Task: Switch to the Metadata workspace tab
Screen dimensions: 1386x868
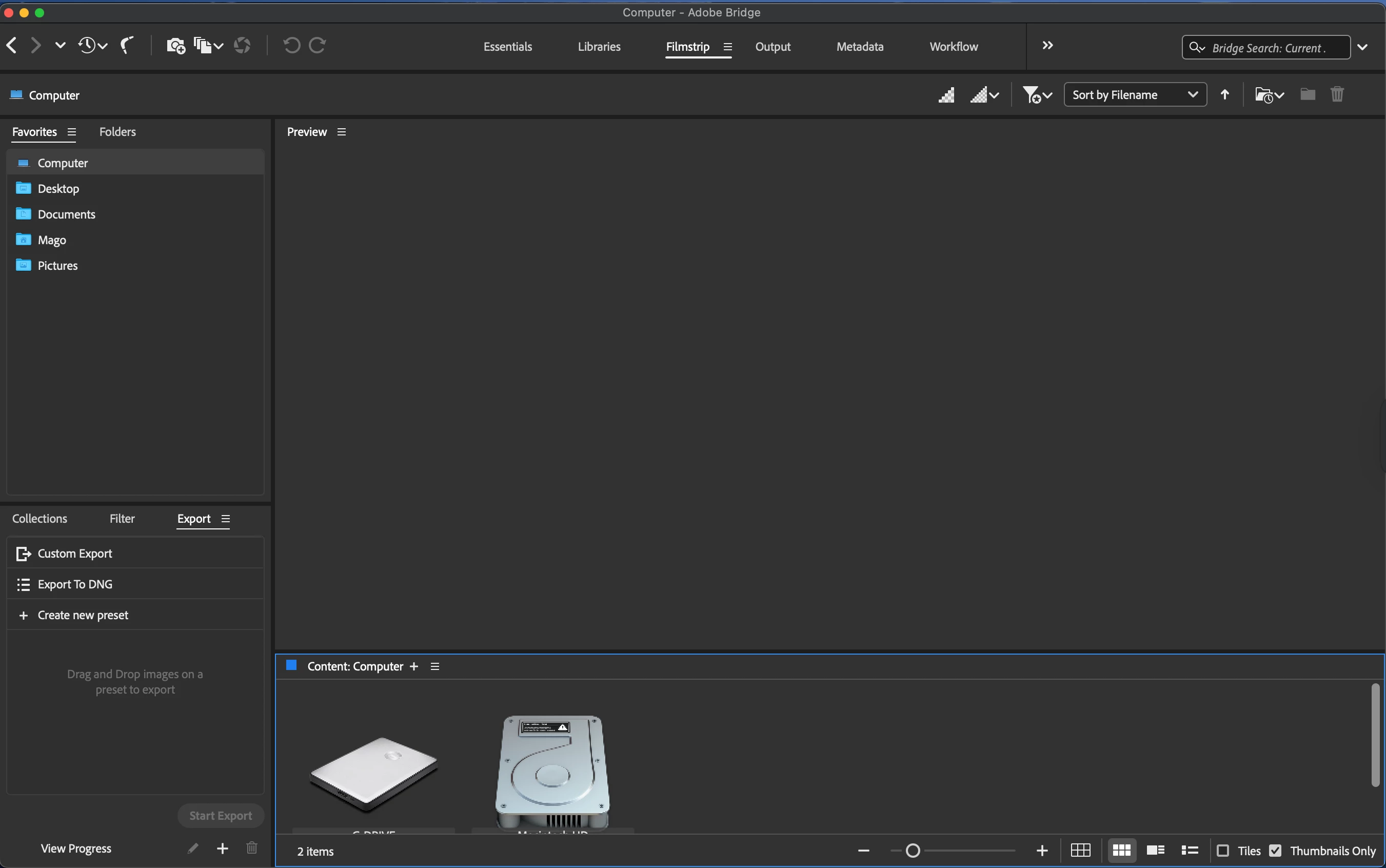Action: (860, 47)
